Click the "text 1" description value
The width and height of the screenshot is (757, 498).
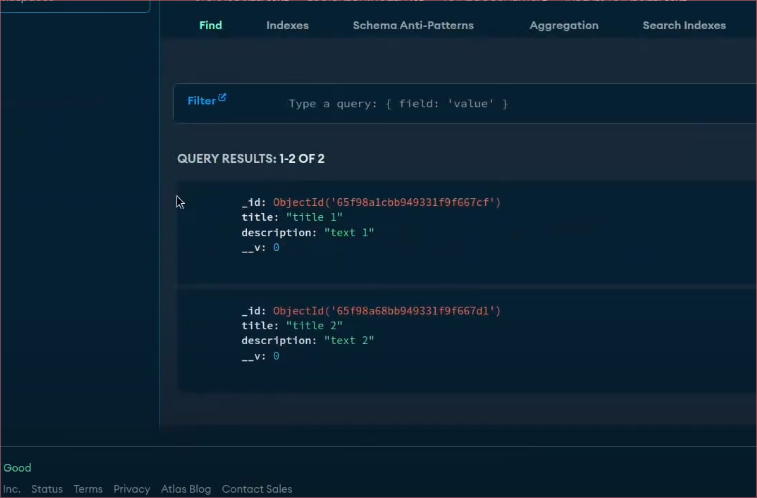(349, 233)
